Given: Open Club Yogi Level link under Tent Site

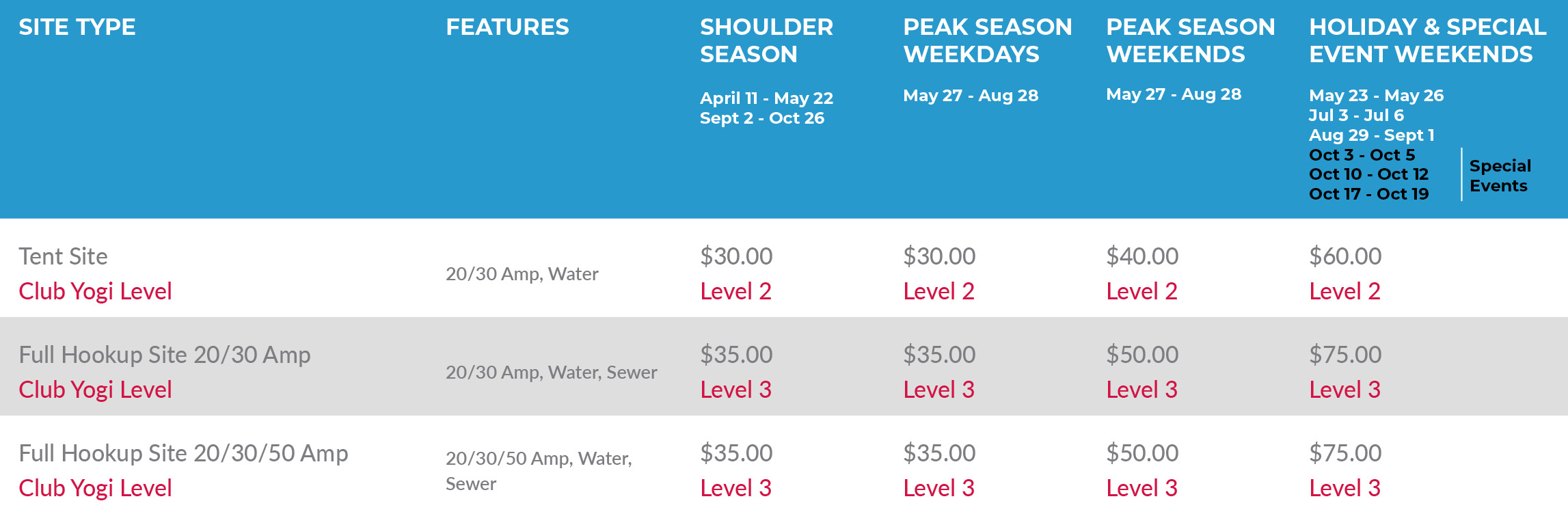Looking at the screenshot, I should click(x=95, y=291).
